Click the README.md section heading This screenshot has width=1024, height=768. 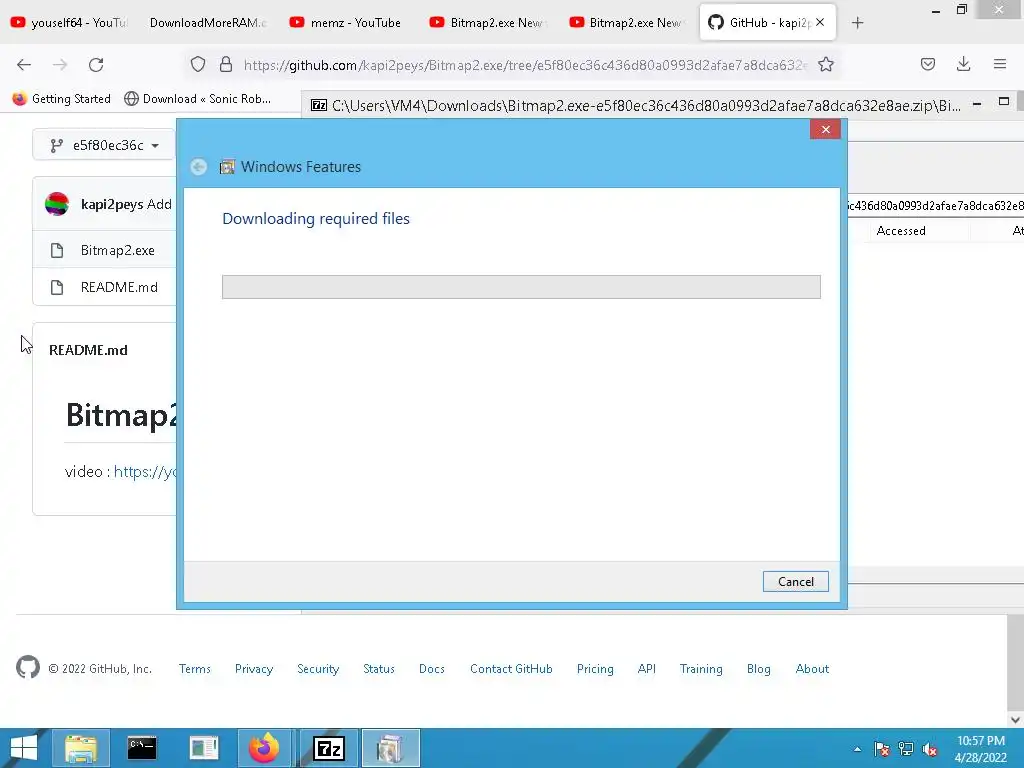click(88, 350)
